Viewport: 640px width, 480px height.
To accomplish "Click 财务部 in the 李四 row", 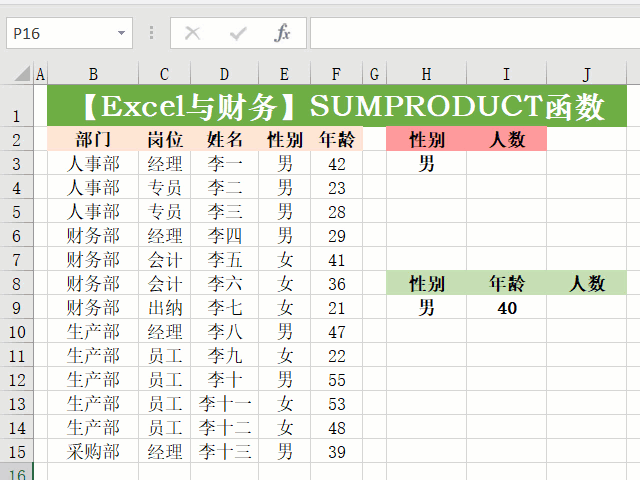I will pos(93,235).
